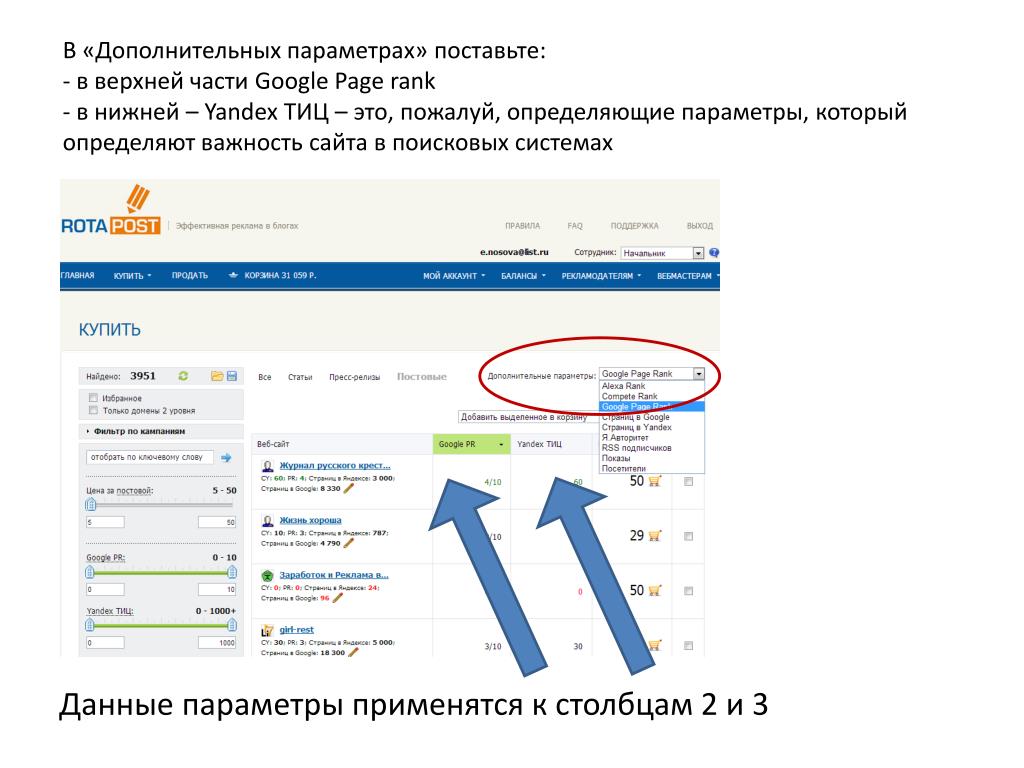Click the green refresh results icon
The width and height of the screenshot is (1024, 768).
[x=184, y=376]
